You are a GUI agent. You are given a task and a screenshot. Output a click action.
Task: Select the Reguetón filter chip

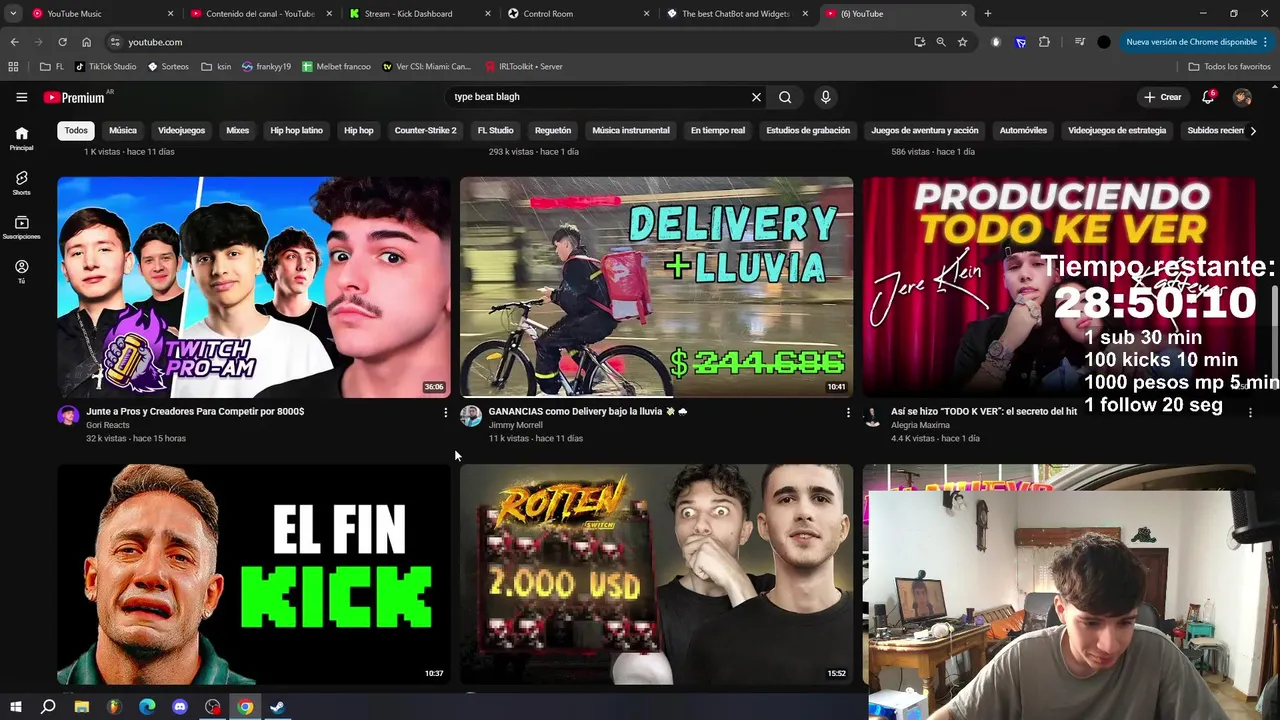pos(553,130)
